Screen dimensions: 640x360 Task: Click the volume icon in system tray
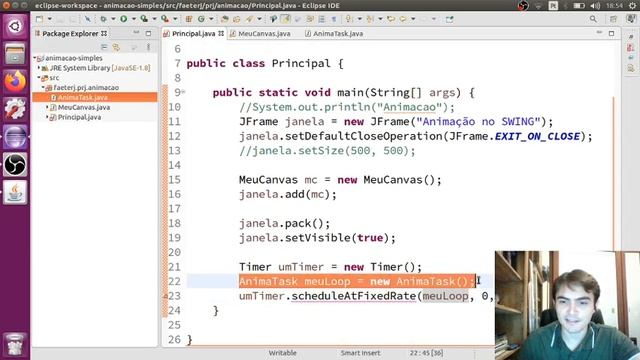[596, 6]
